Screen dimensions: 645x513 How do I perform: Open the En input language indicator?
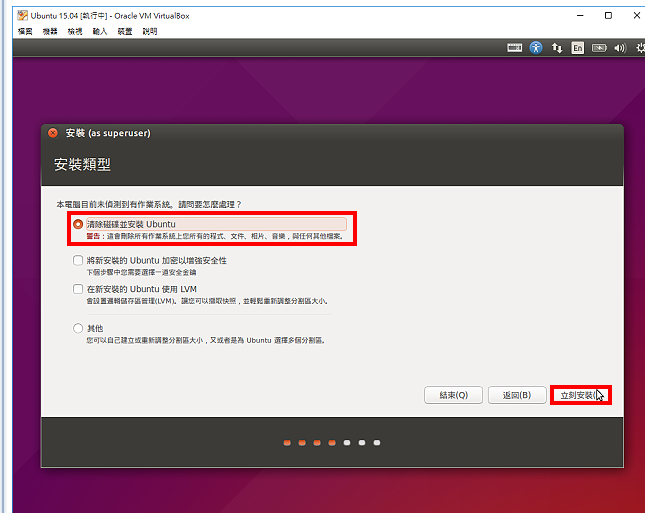pyautogui.click(x=578, y=48)
